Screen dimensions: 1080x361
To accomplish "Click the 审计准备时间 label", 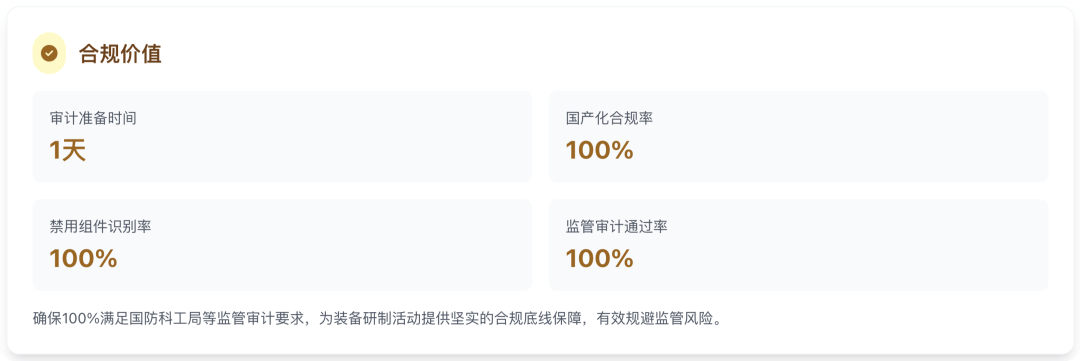I will [93, 118].
